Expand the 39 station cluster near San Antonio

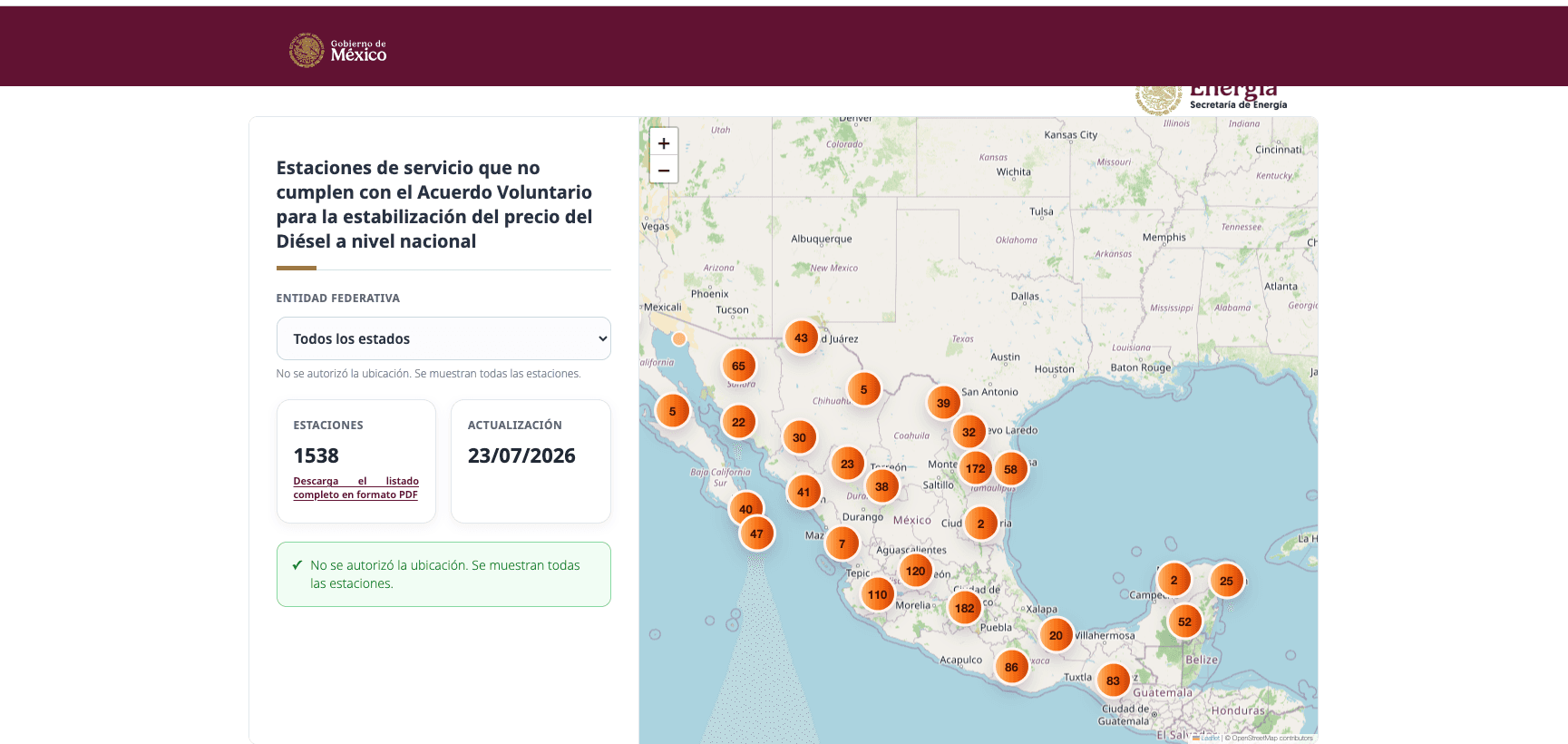coord(943,403)
